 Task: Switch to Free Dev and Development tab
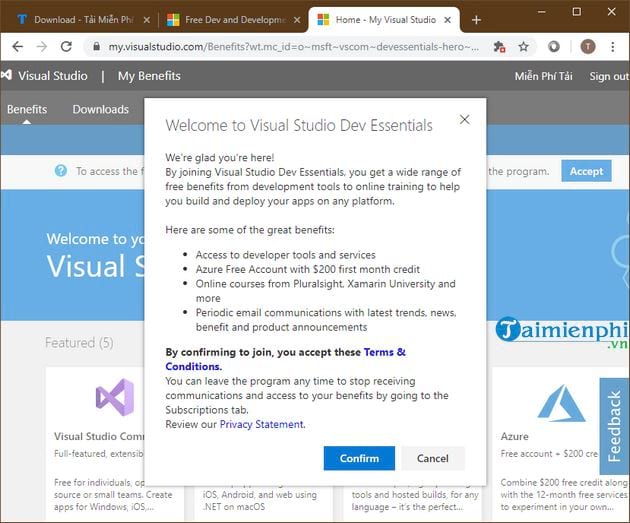click(x=233, y=20)
